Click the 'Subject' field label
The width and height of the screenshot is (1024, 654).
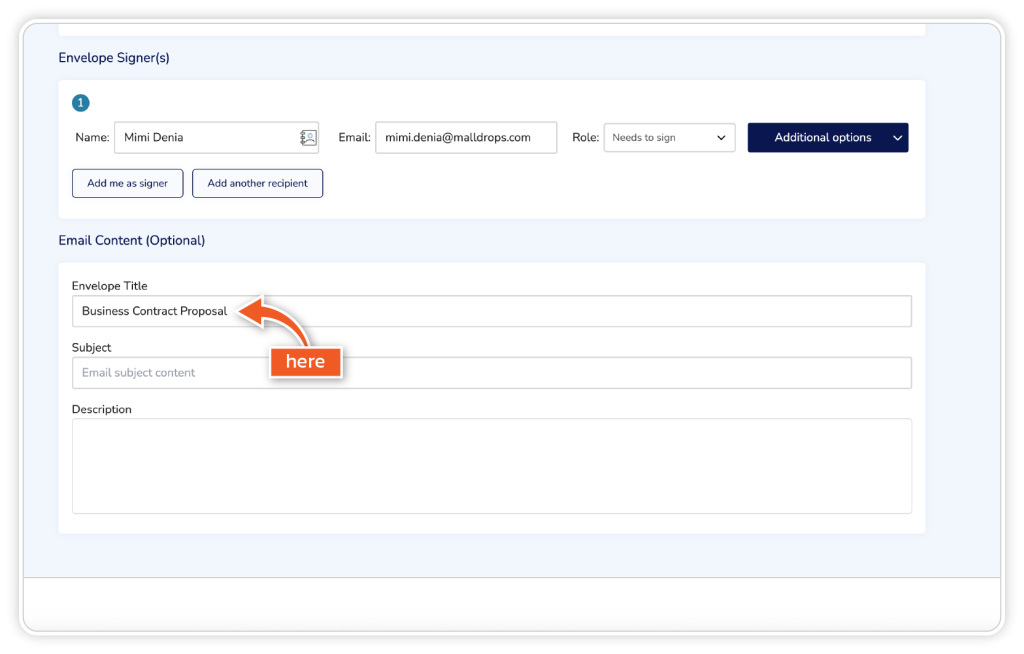click(91, 348)
